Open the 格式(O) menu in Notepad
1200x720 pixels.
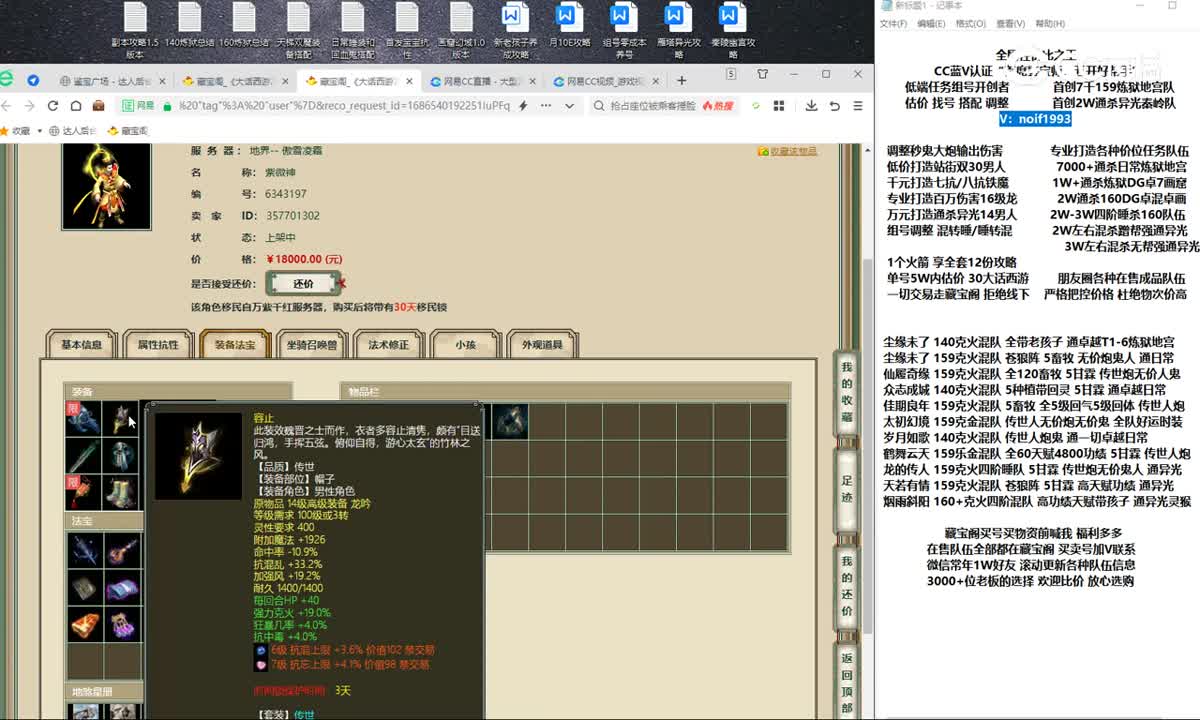click(x=970, y=23)
